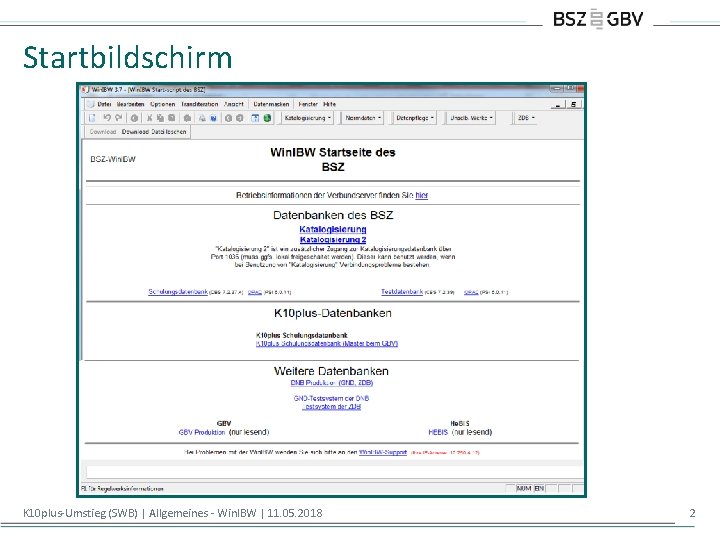Minimize the inner WinIBW document window
Viewport: 720px width, 540px height.
point(558,105)
